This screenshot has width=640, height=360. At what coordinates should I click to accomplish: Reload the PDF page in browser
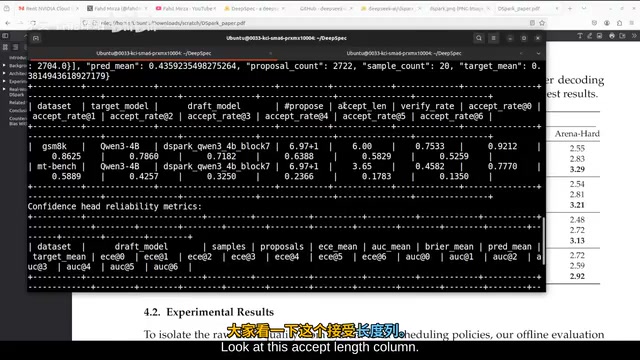[x=33, y=23]
